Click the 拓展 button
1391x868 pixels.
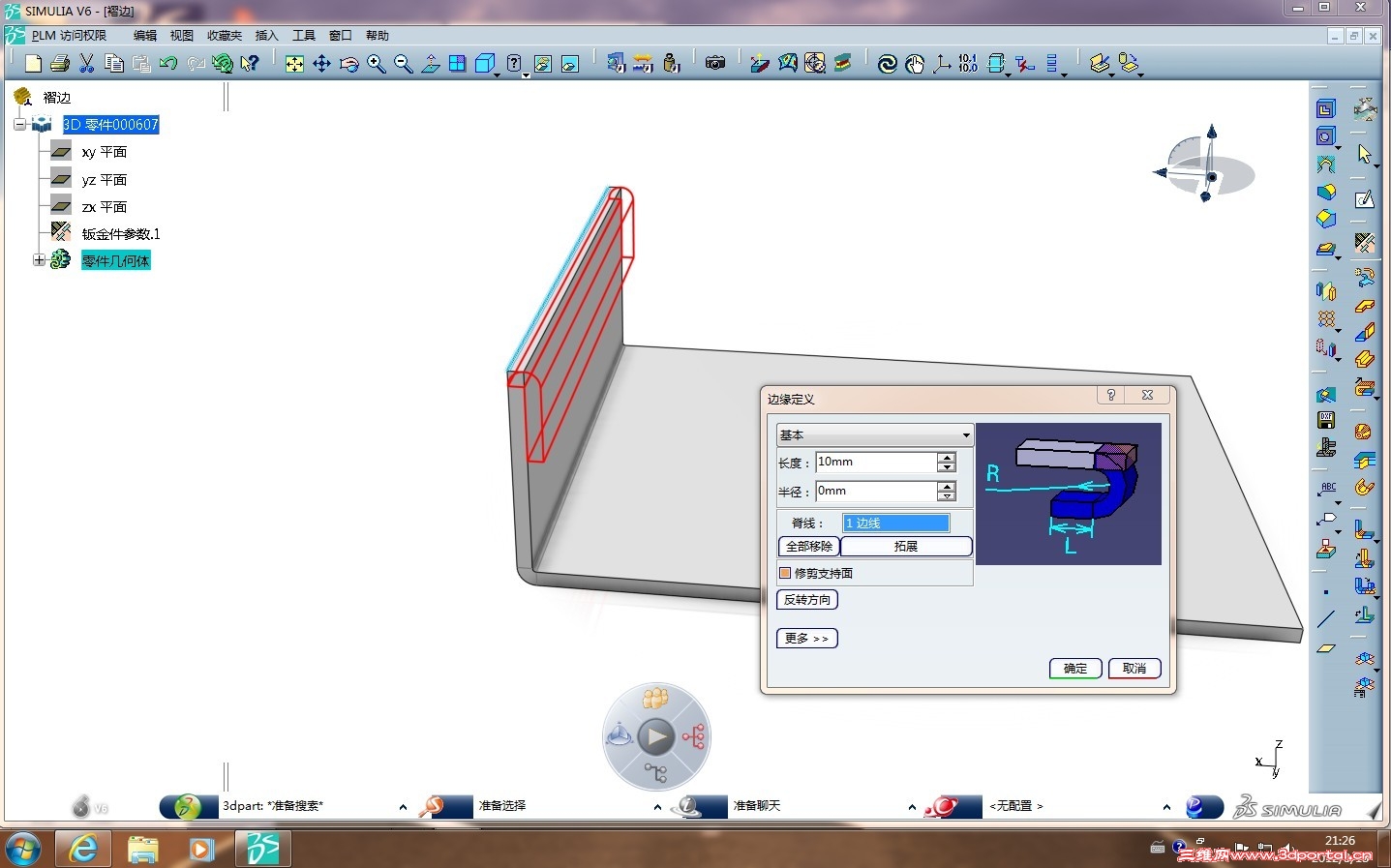coord(906,547)
